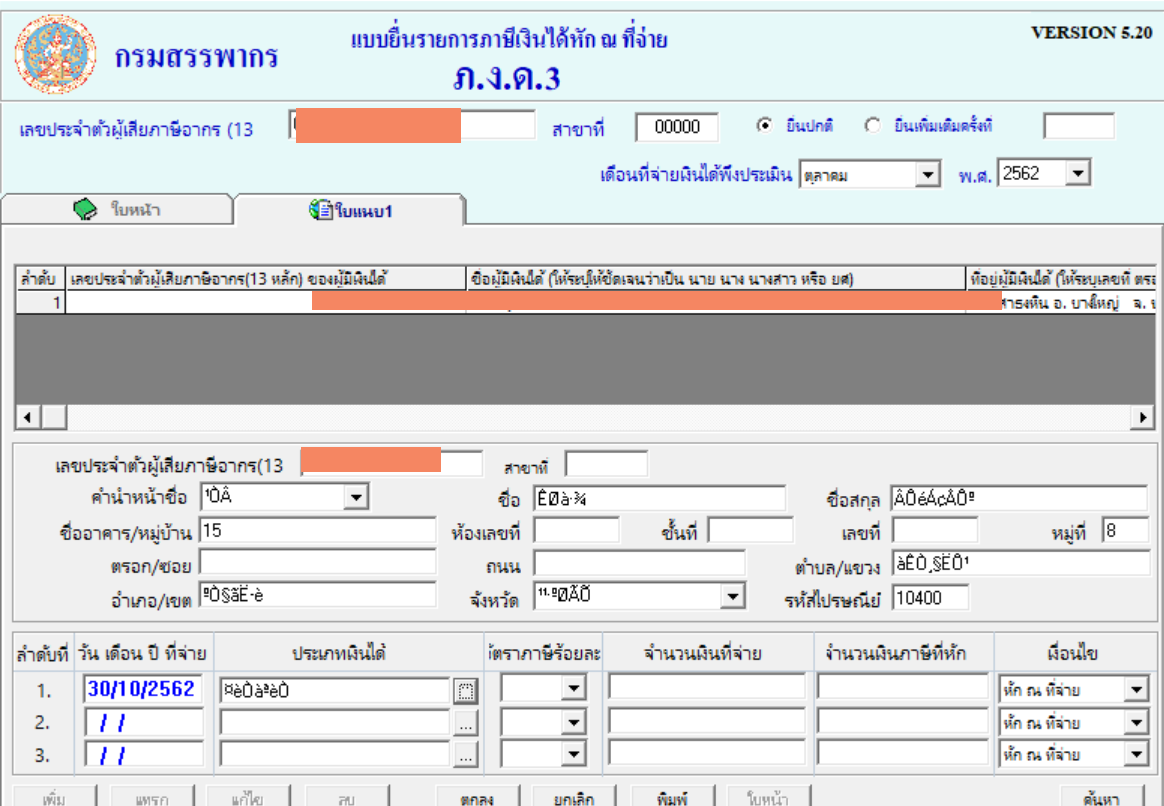Open tax rate dropdown in row 2
Image resolution: width=1164 pixels, height=806 pixels.
tap(573, 721)
